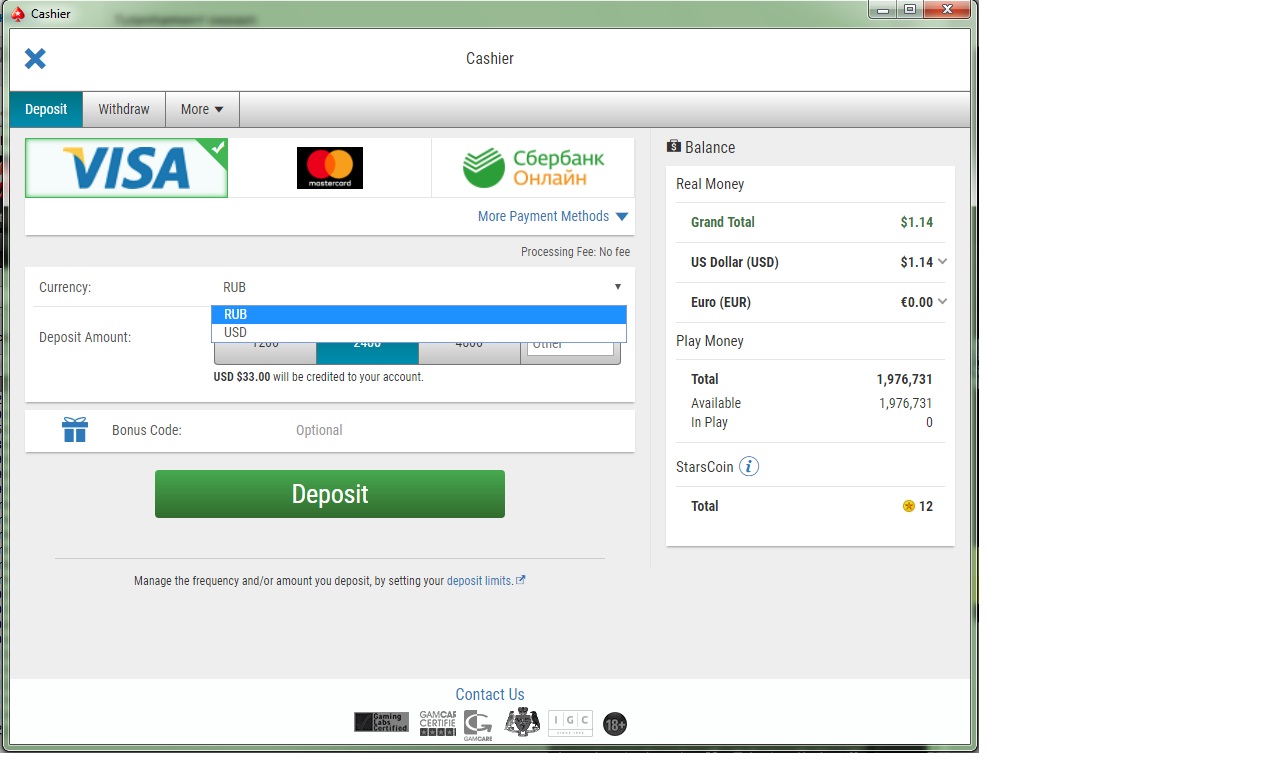The width and height of the screenshot is (1274, 768).
Task: Click the crest licensing emblem
Action: pos(522,722)
